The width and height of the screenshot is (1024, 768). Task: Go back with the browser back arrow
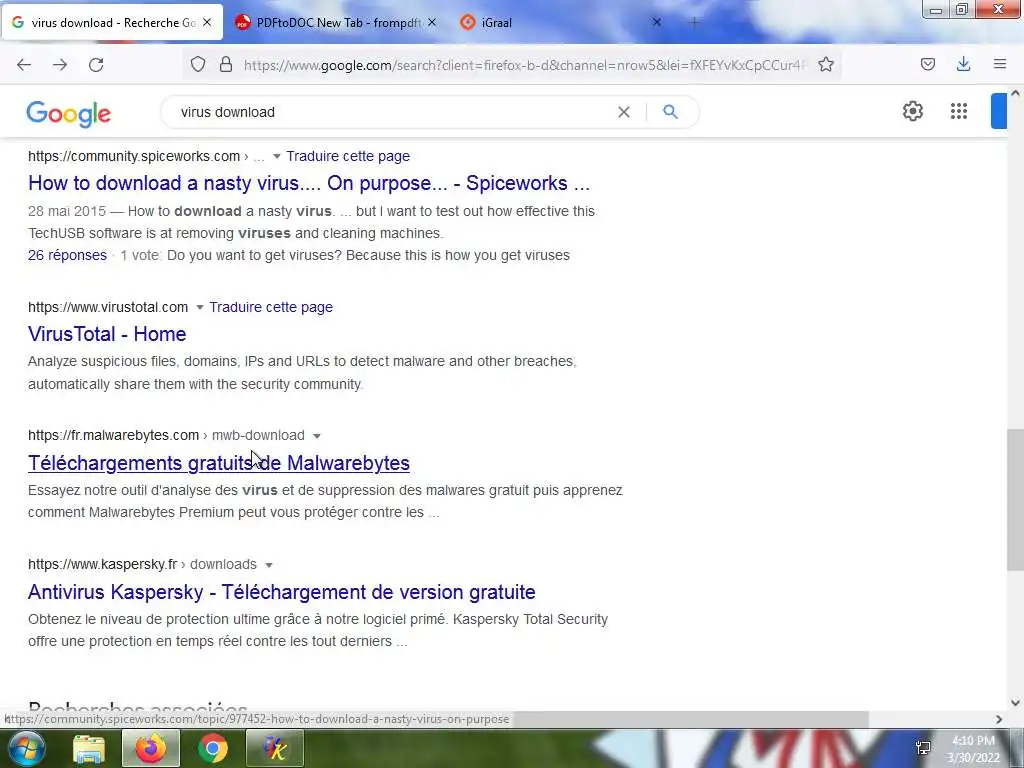pos(24,65)
